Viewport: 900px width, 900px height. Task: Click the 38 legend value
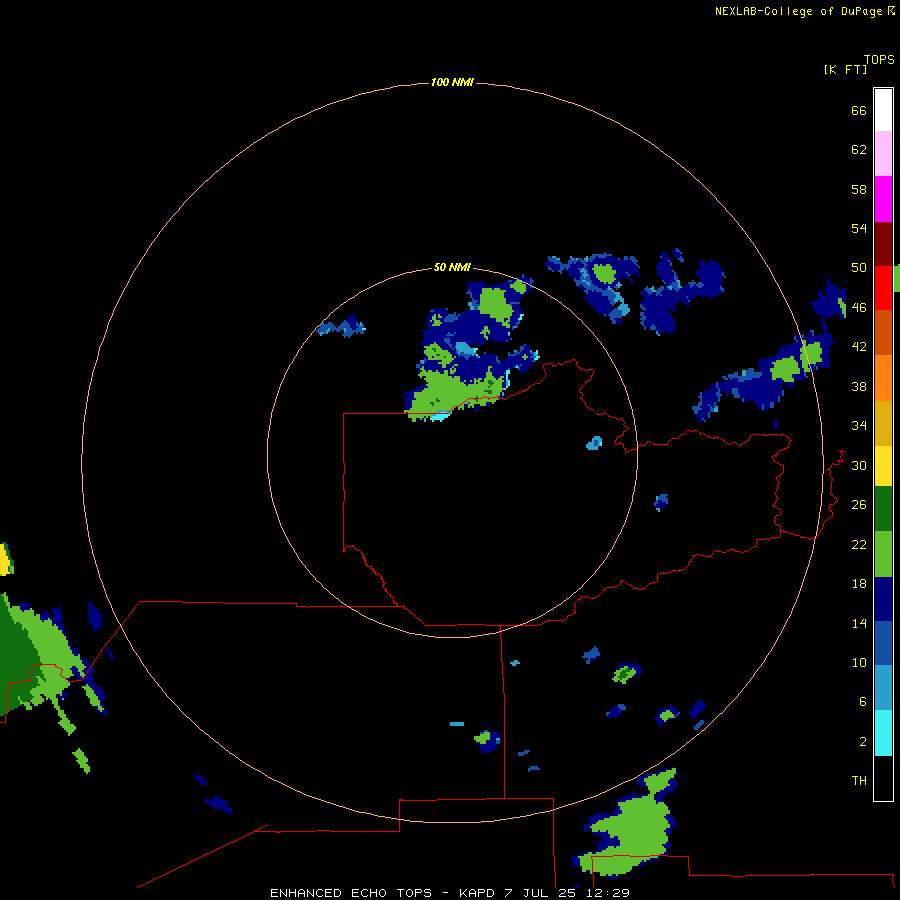[859, 386]
